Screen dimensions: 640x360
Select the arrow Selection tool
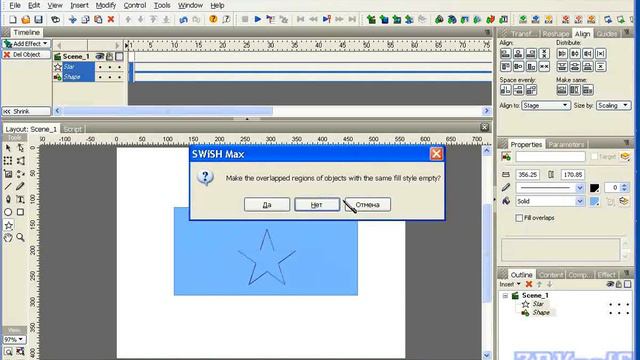[x=8, y=148]
